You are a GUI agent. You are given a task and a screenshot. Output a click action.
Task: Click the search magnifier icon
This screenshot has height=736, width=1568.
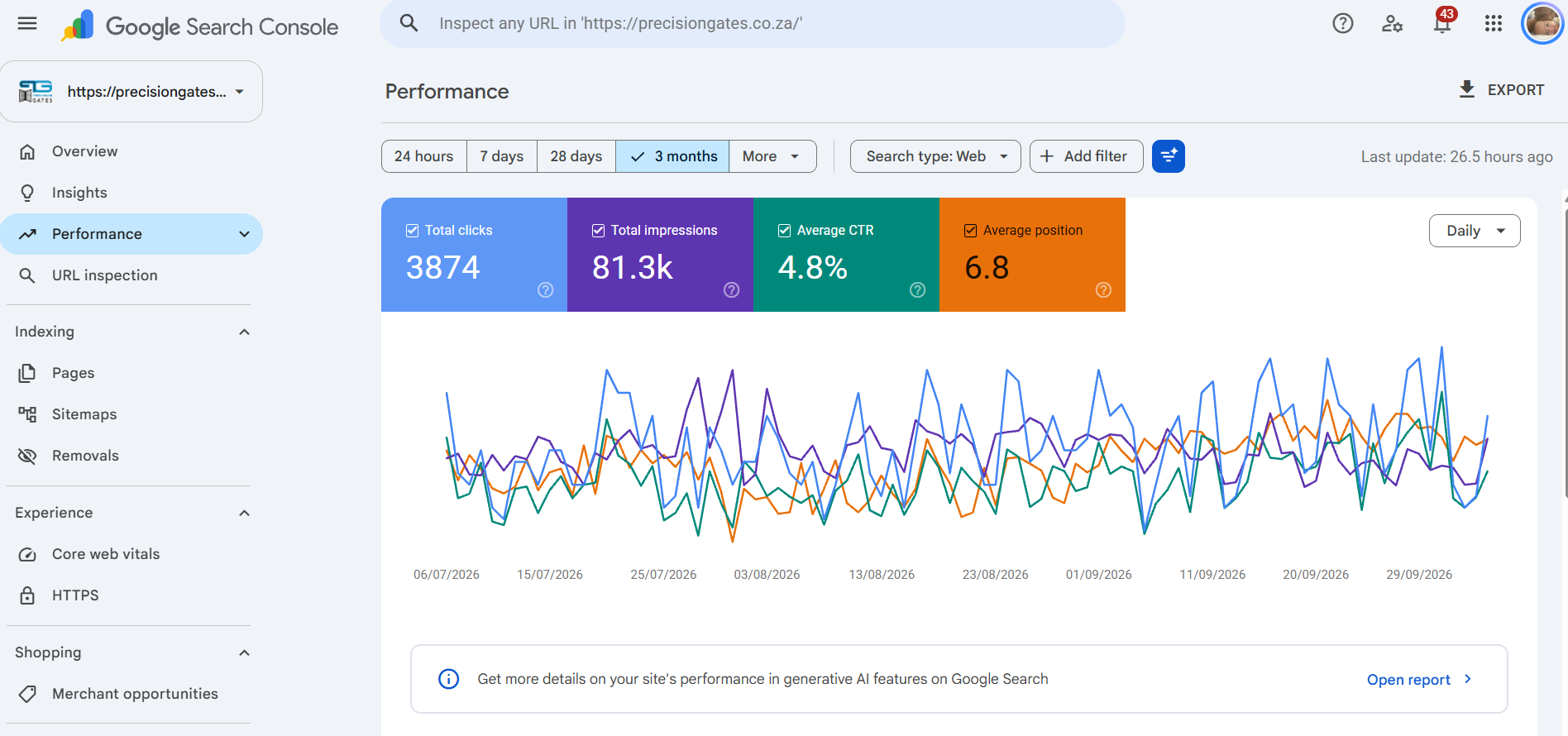tap(409, 23)
